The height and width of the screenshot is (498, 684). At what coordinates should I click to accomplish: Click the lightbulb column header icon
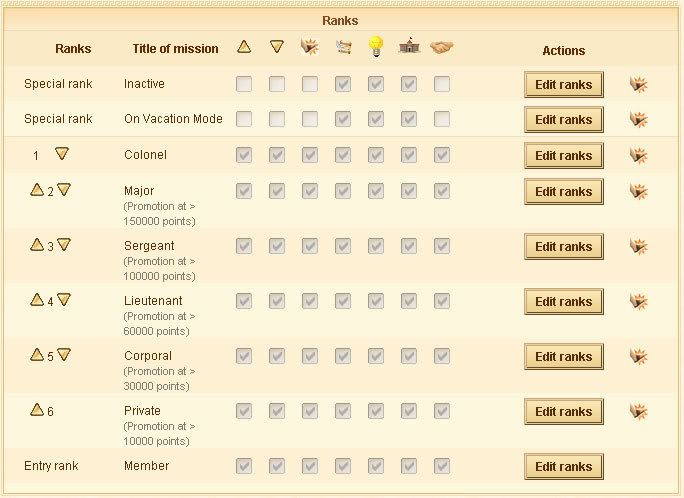376,46
